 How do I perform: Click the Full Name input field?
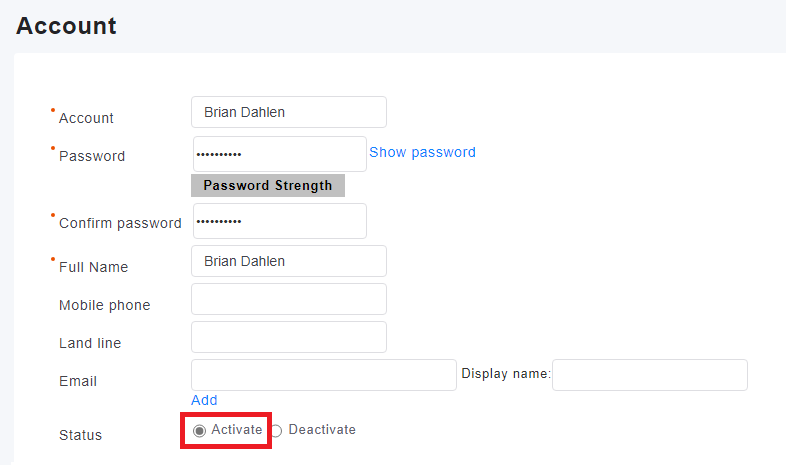tap(288, 261)
